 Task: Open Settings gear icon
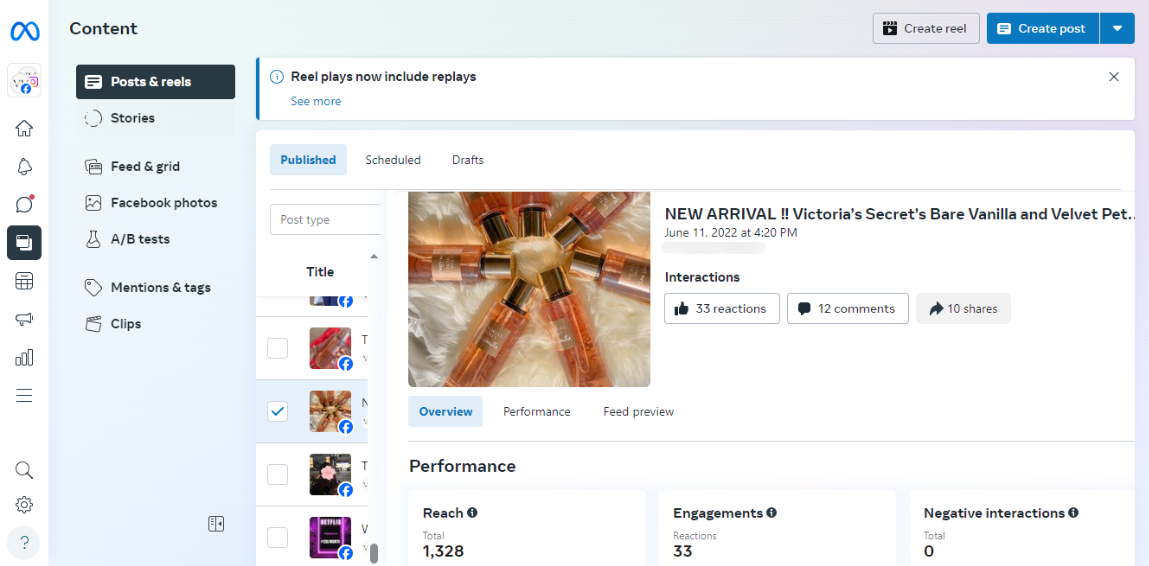[24, 505]
